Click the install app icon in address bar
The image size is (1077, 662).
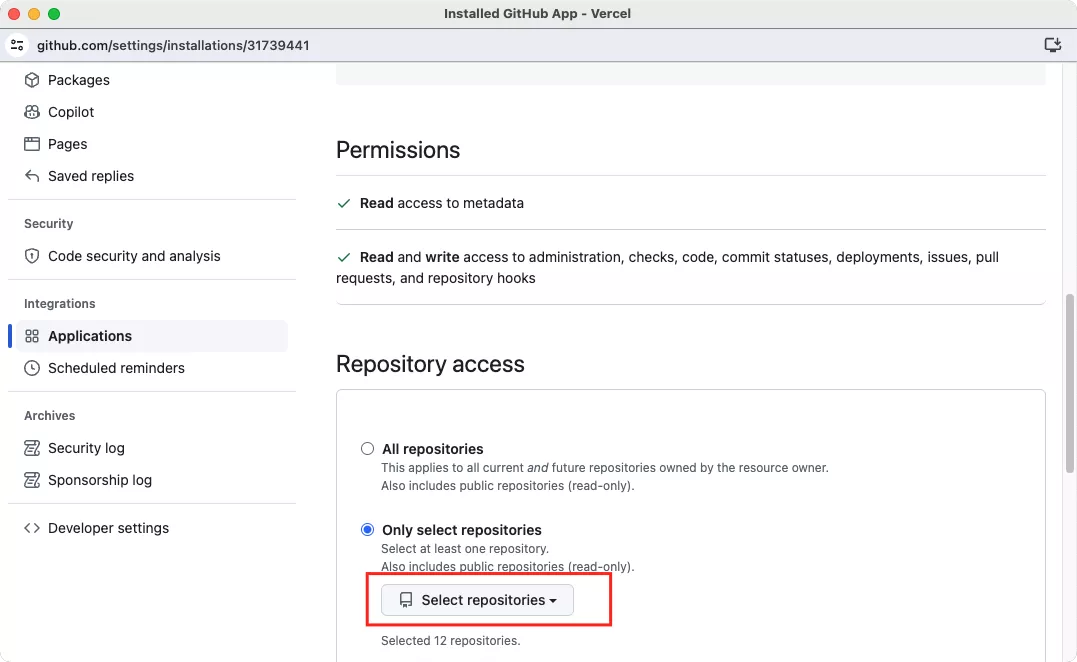click(1052, 45)
